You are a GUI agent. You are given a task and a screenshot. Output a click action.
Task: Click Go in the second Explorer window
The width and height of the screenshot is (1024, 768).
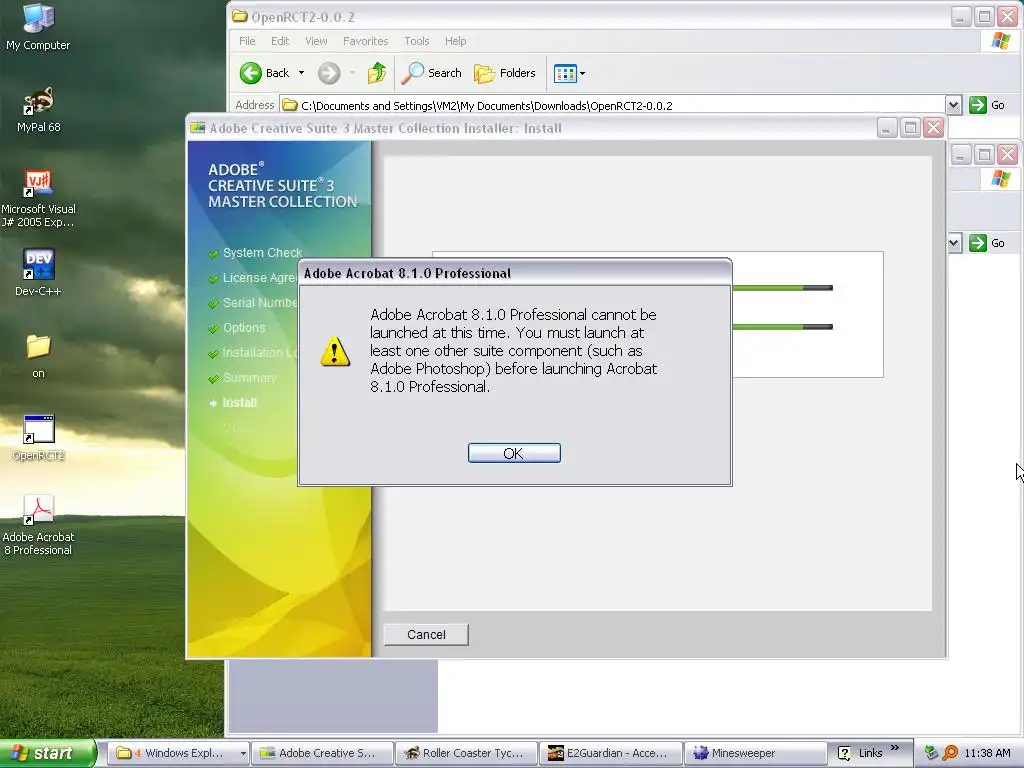pyautogui.click(x=987, y=243)
